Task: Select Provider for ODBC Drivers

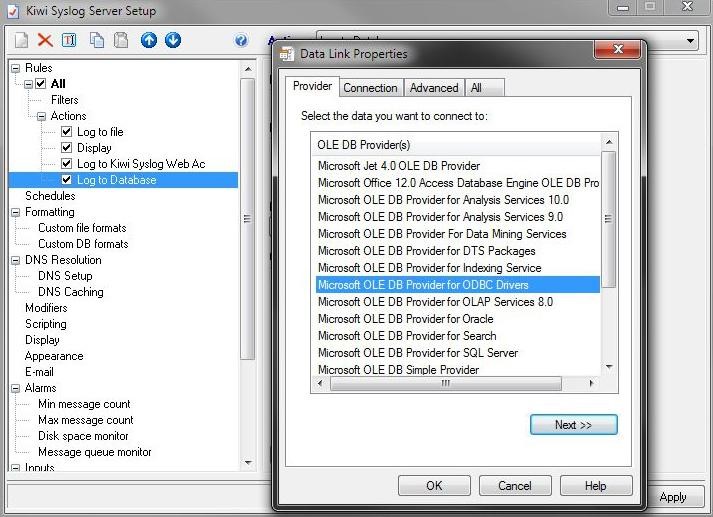Action: tap(457, 285)
